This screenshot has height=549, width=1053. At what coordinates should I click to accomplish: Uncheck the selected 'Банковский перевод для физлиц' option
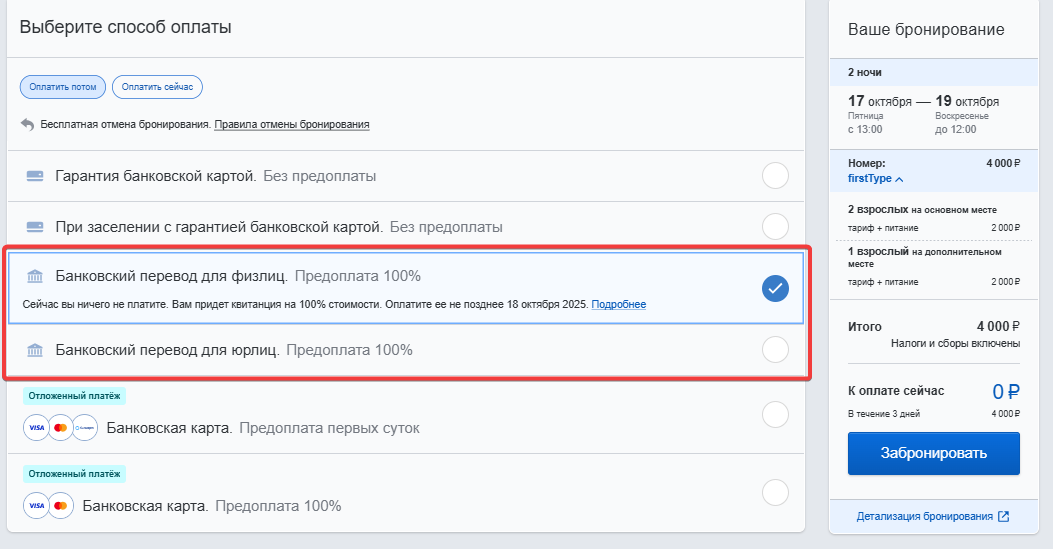tap(775, 289)
